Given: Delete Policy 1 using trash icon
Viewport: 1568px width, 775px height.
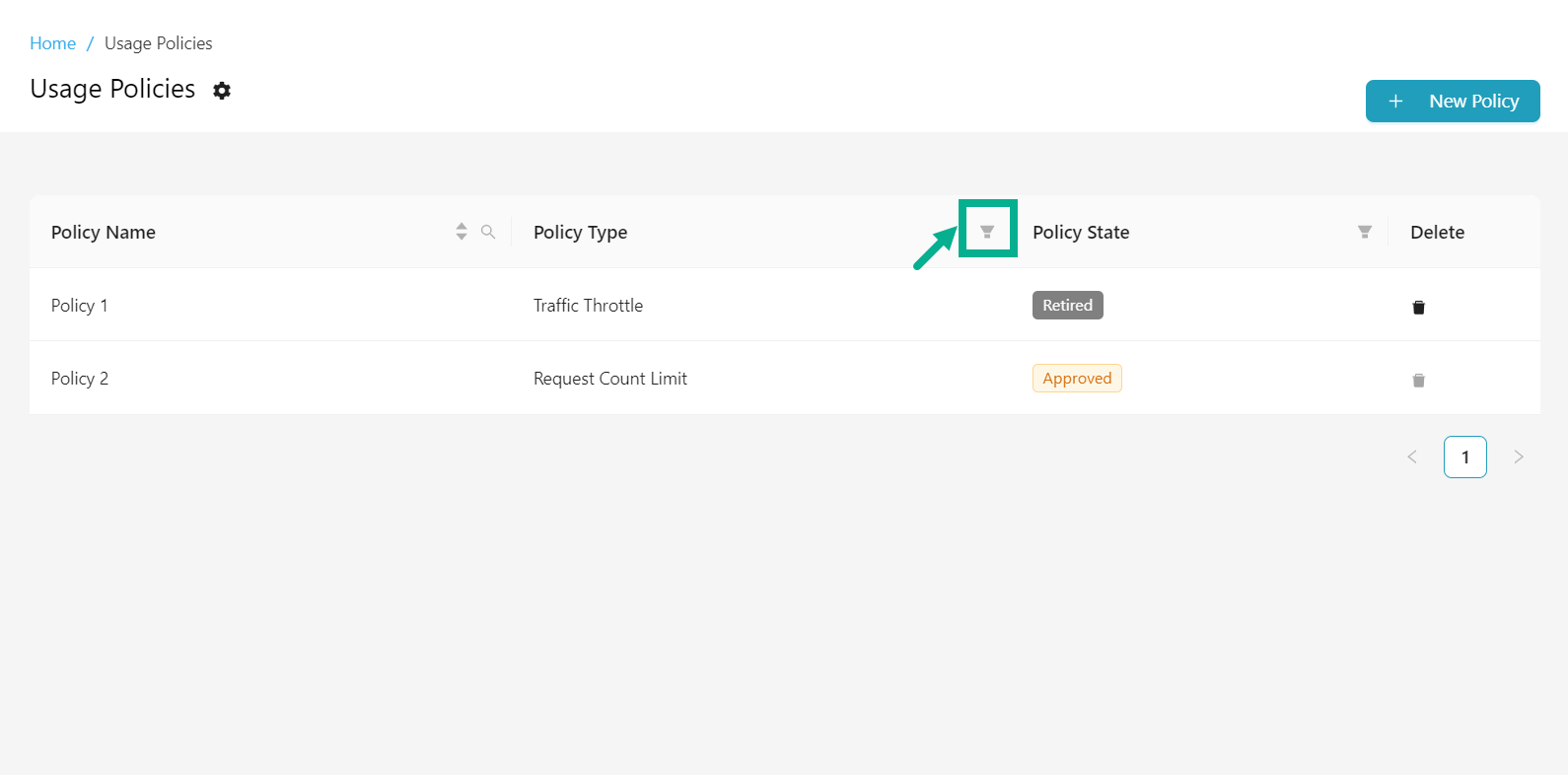Looking at the screenshot, I should point(1418,307).
